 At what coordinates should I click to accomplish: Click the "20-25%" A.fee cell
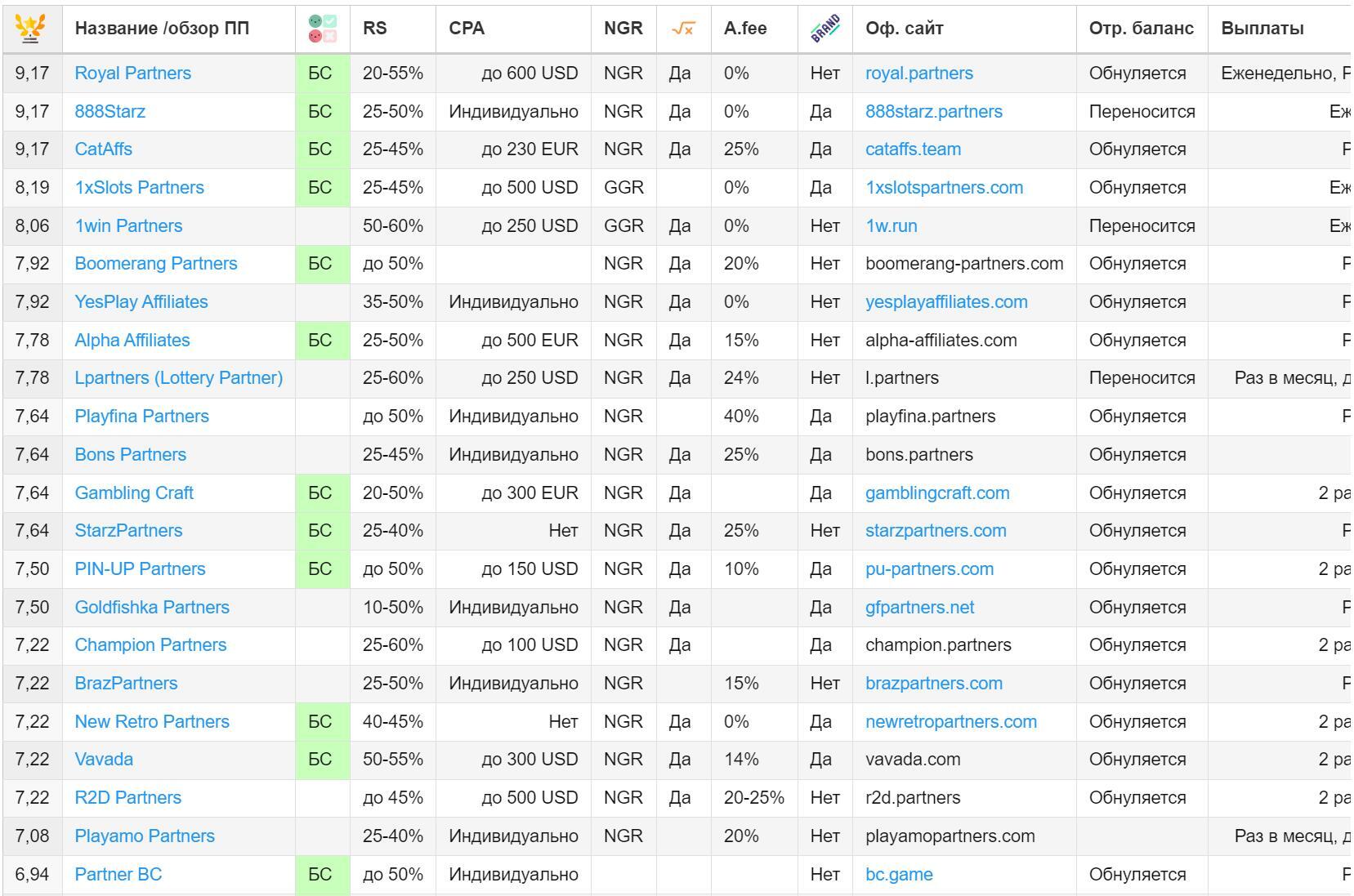(x=754, y=797)
